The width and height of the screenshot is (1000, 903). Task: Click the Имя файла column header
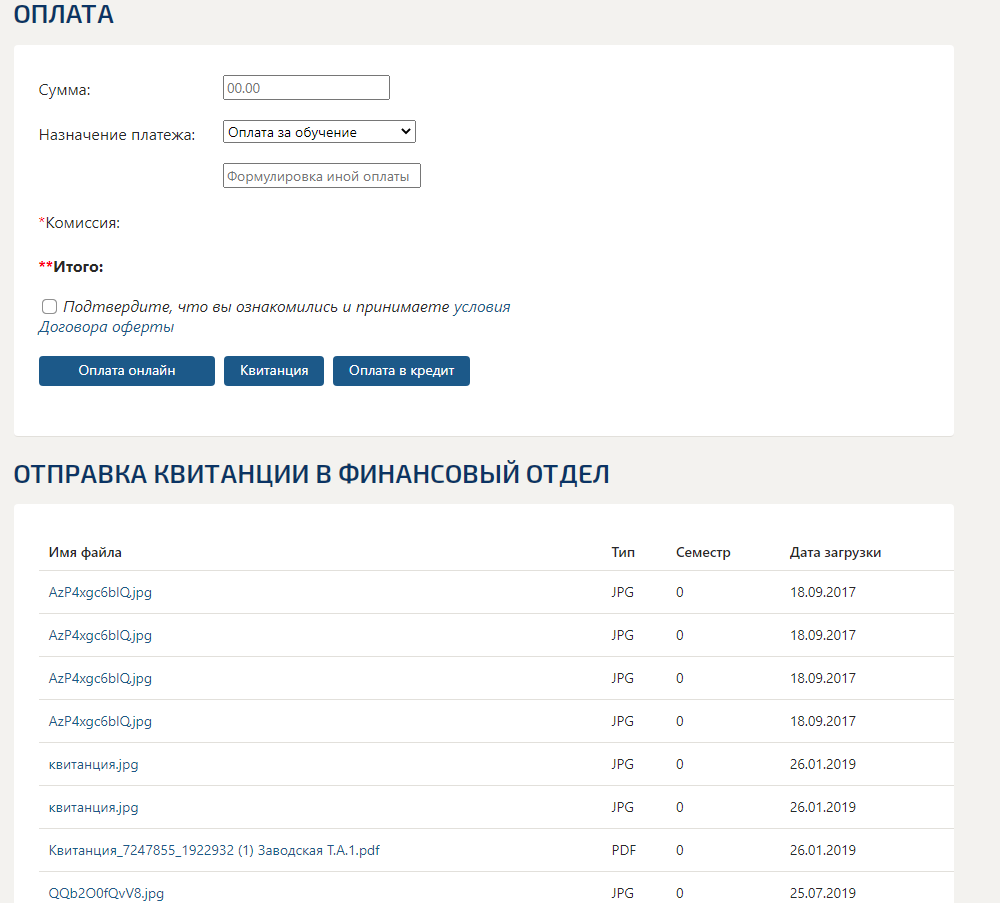(85, 552)
